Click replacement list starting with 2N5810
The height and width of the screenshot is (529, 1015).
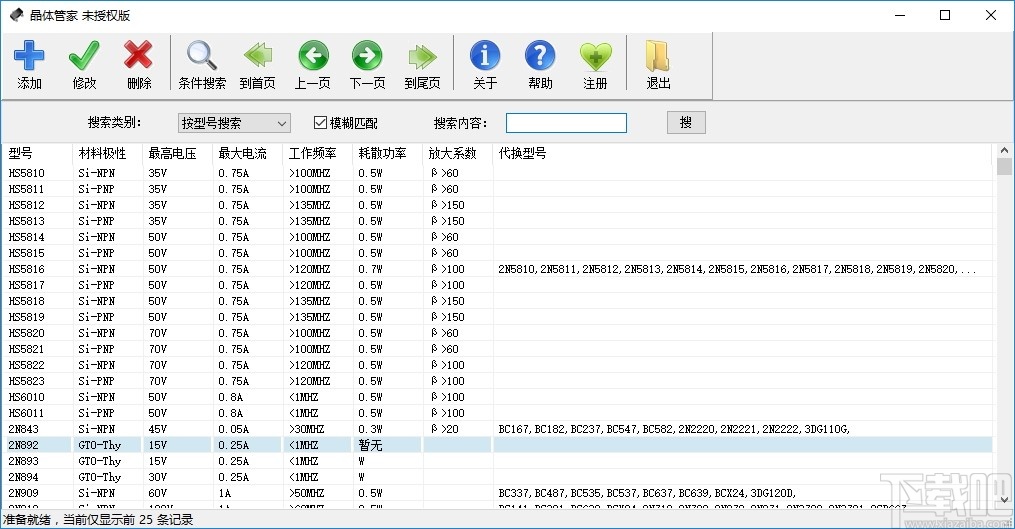[x=737, y=269]
